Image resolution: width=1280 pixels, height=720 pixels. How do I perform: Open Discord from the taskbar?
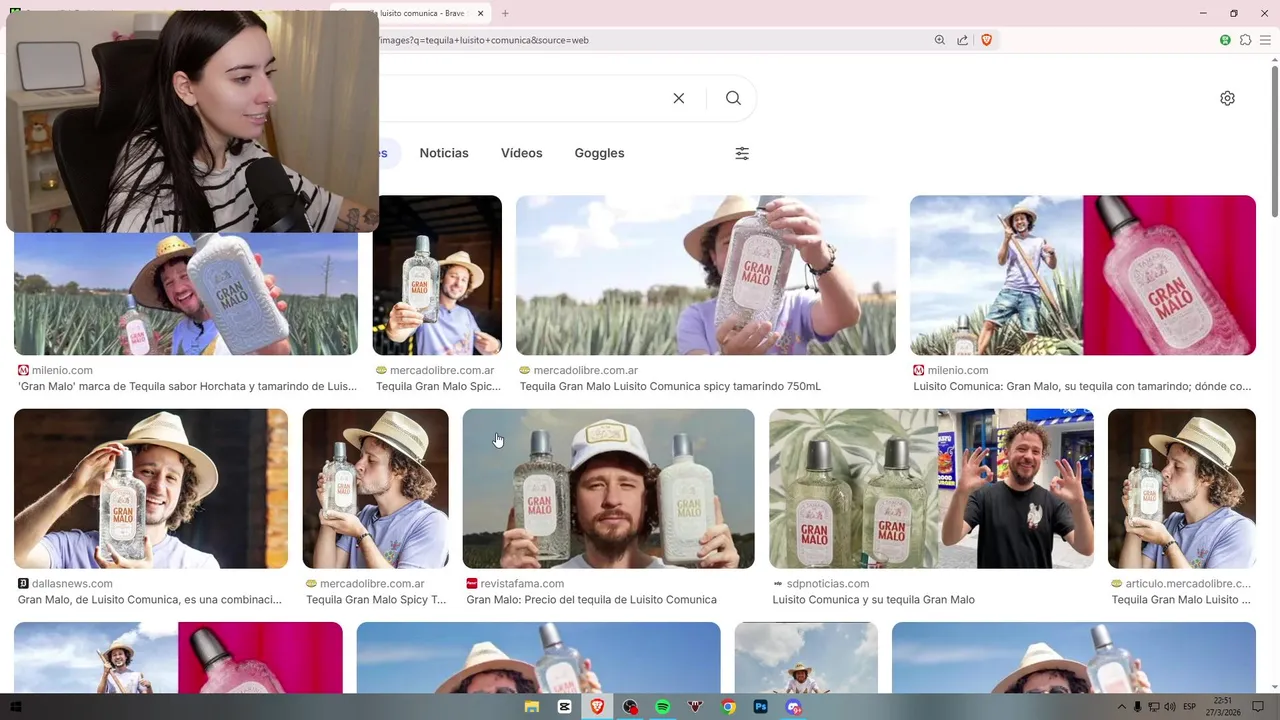point(794,707)
